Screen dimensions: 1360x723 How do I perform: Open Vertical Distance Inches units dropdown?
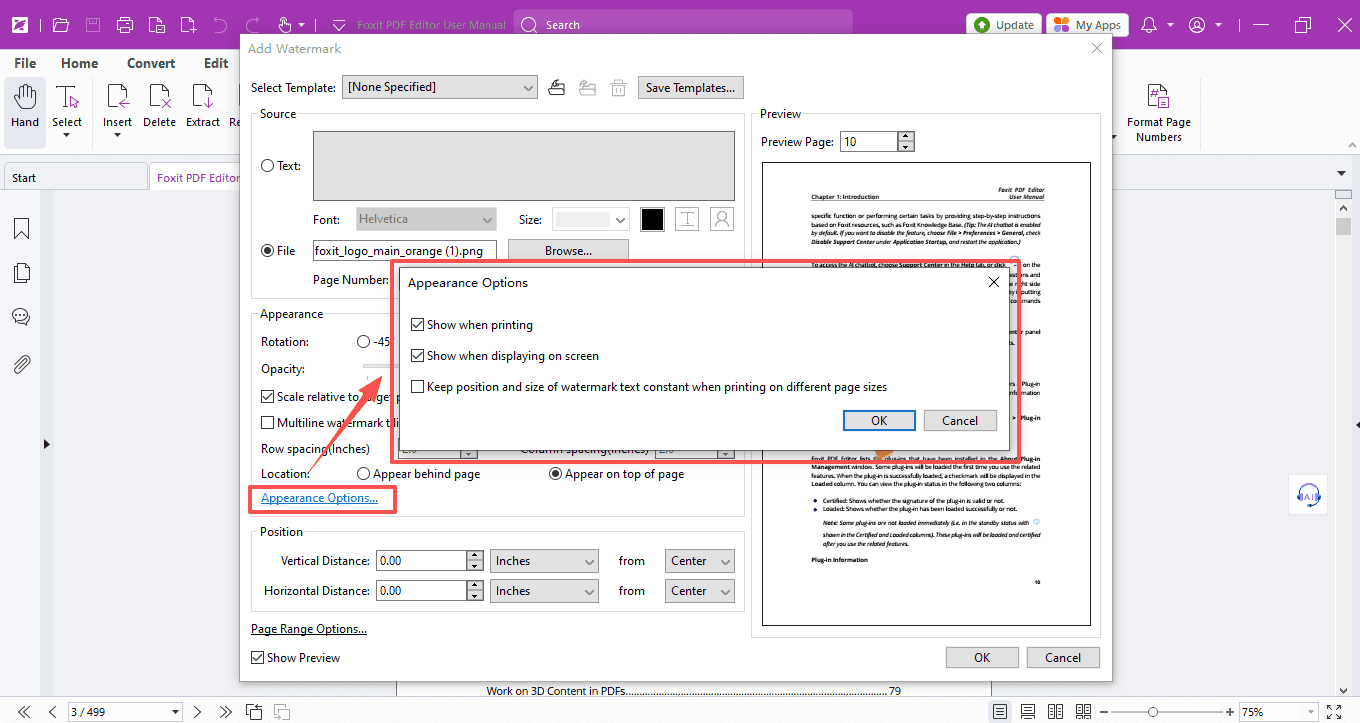544,561
